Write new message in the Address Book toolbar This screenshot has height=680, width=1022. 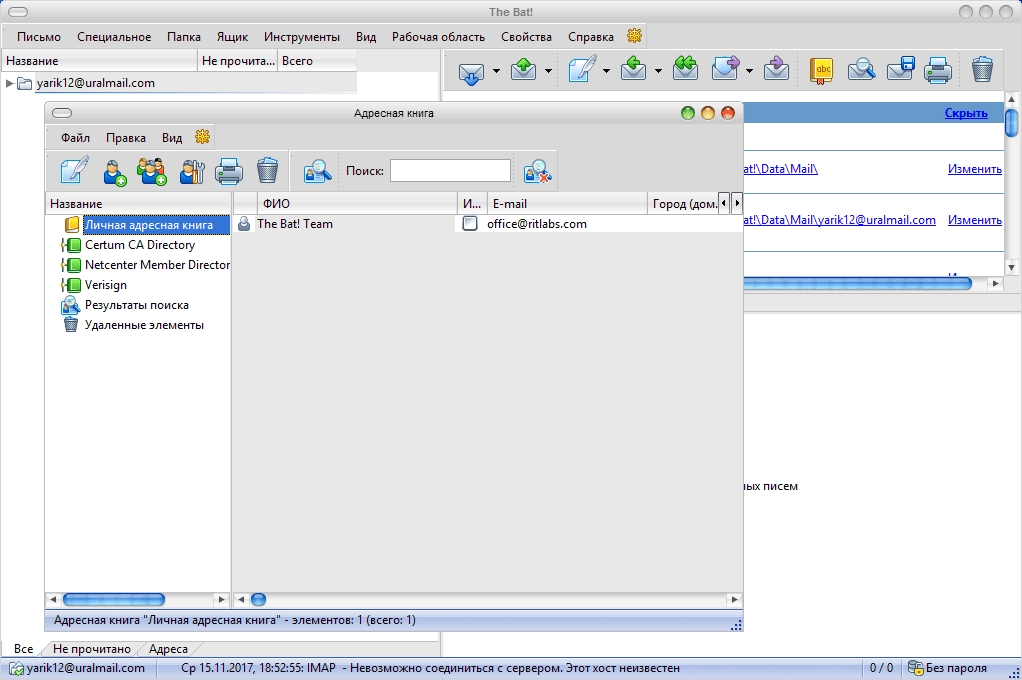click(x=74, y=171)
